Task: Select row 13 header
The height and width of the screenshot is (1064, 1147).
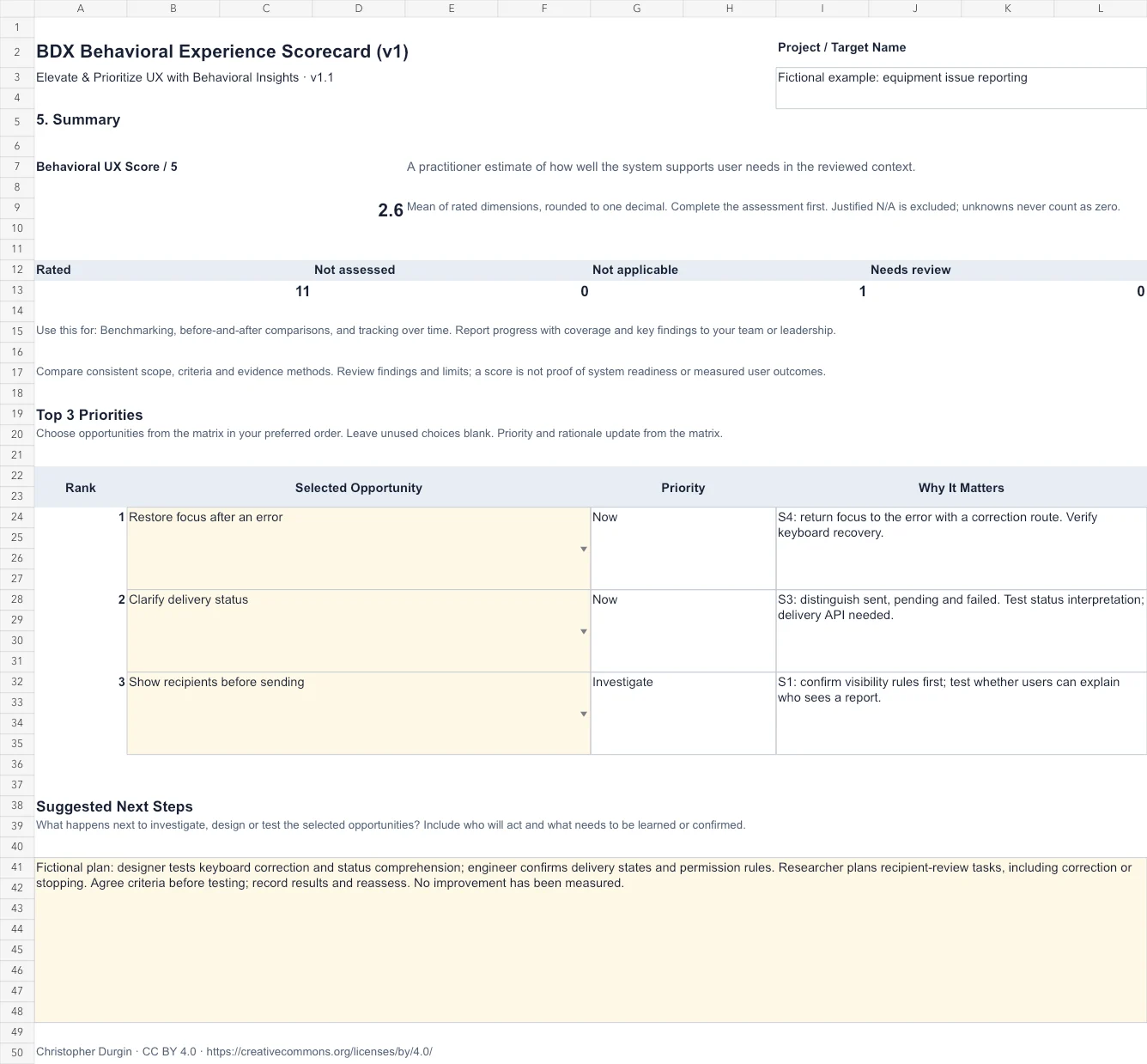Action: click(x=17, y=290)
